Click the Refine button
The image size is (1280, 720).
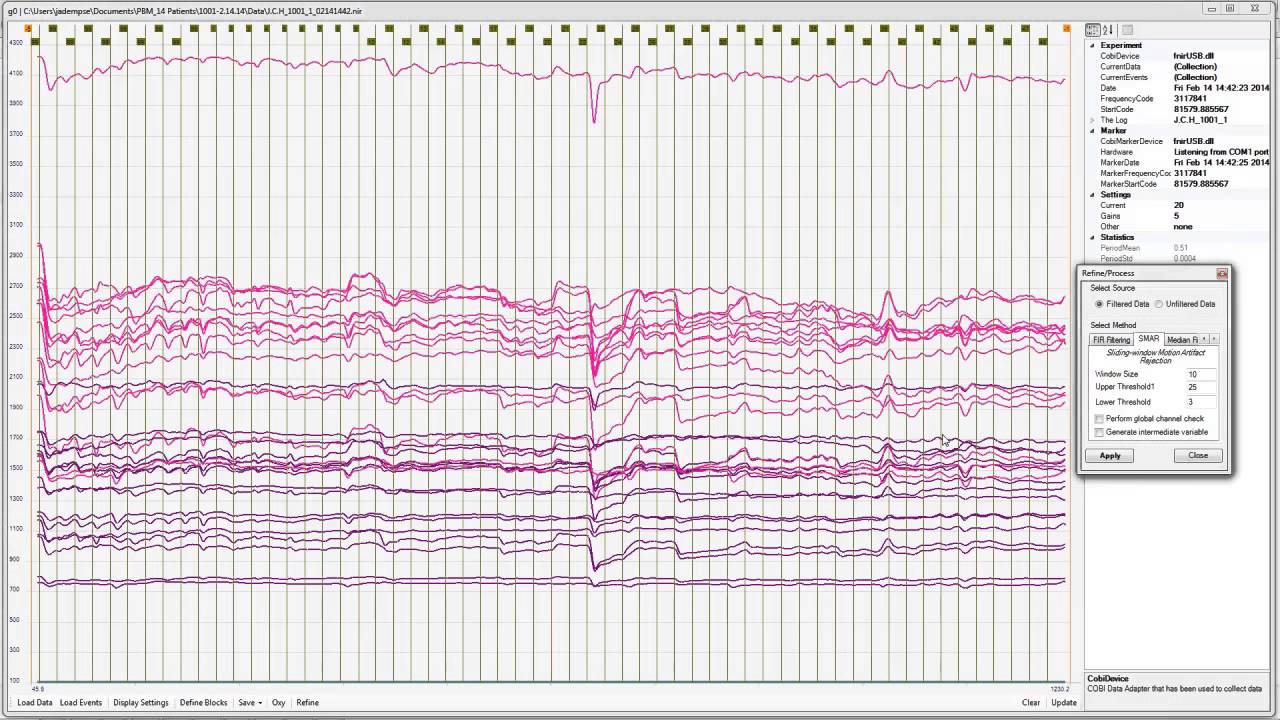pos(308,703)
